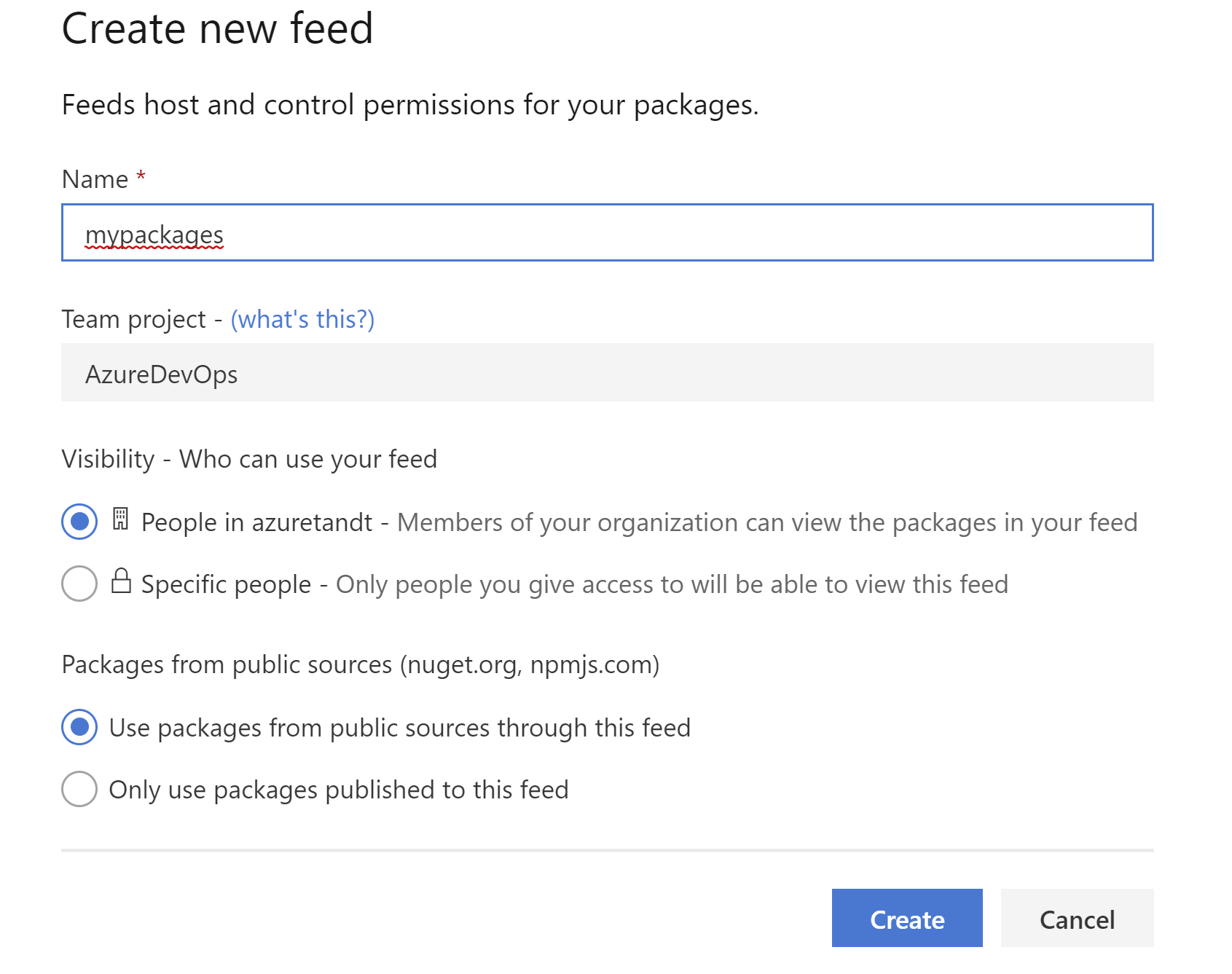Click the 'Only people you give access' description
This screenshot has height=974, width=1232.
tap(672, 584)
